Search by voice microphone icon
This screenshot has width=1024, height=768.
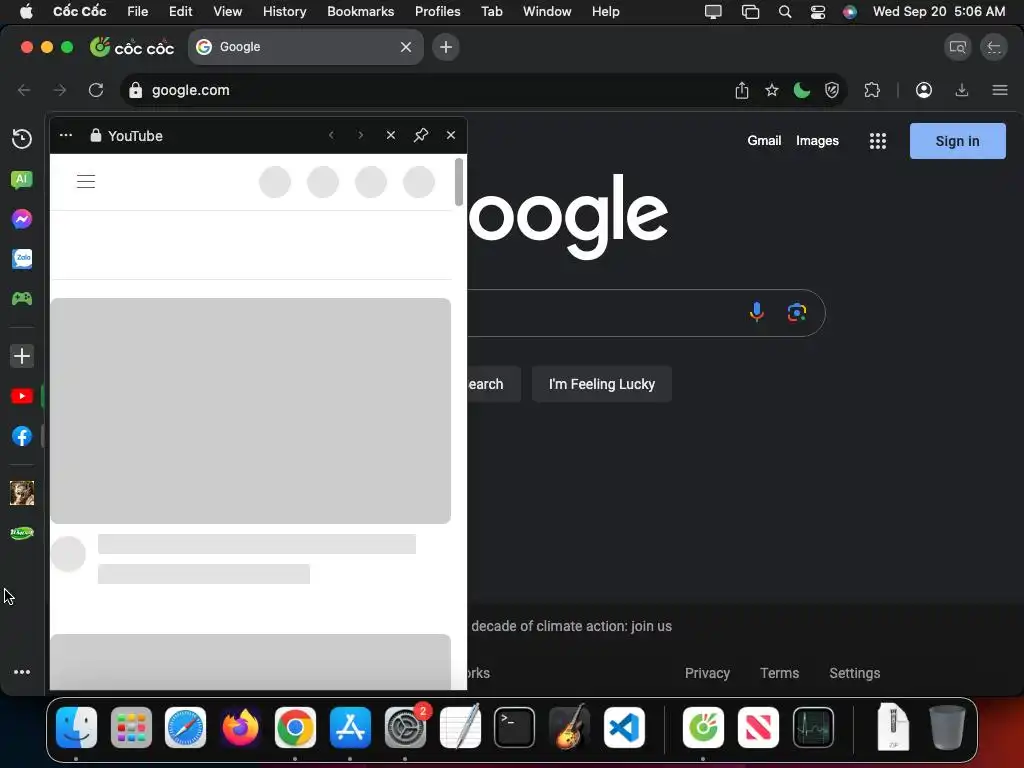757,312
